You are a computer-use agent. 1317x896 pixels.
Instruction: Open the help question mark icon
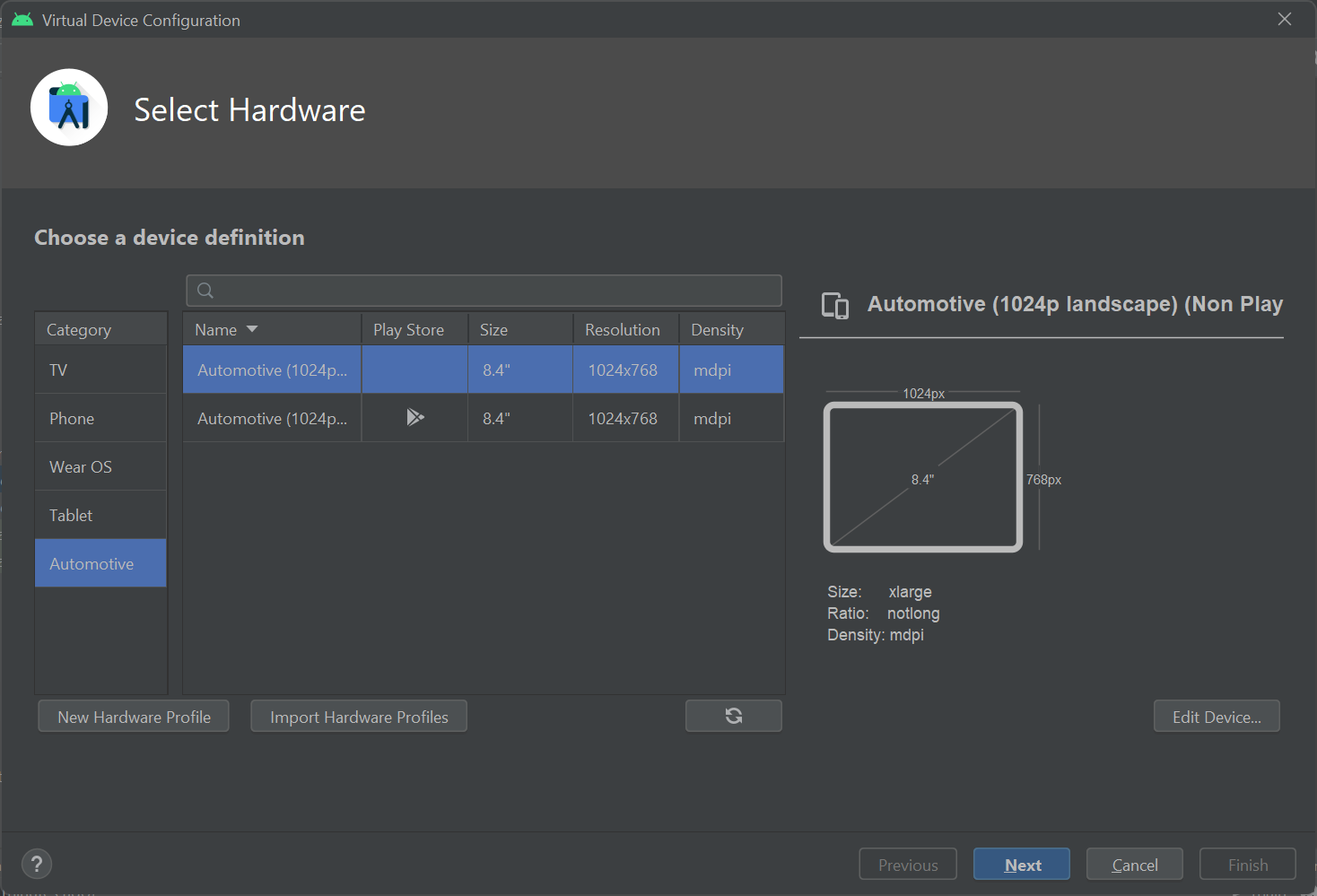37,865
